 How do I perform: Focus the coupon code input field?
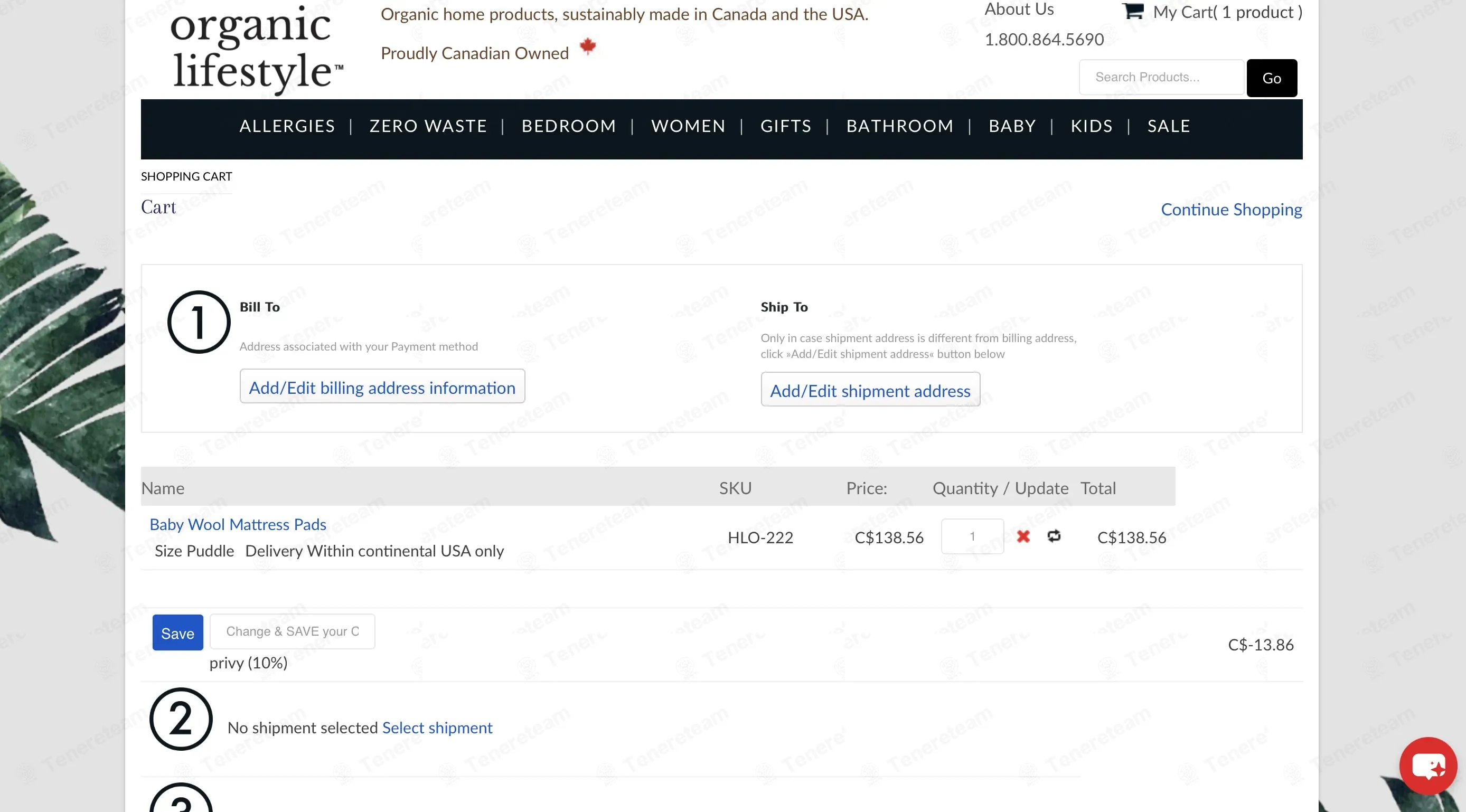(293, 631)
